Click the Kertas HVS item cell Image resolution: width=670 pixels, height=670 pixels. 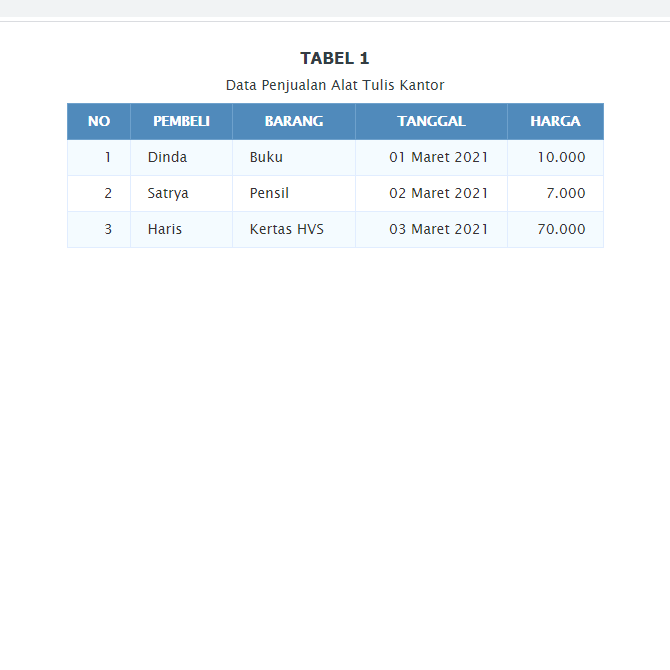tap(294, 229)
